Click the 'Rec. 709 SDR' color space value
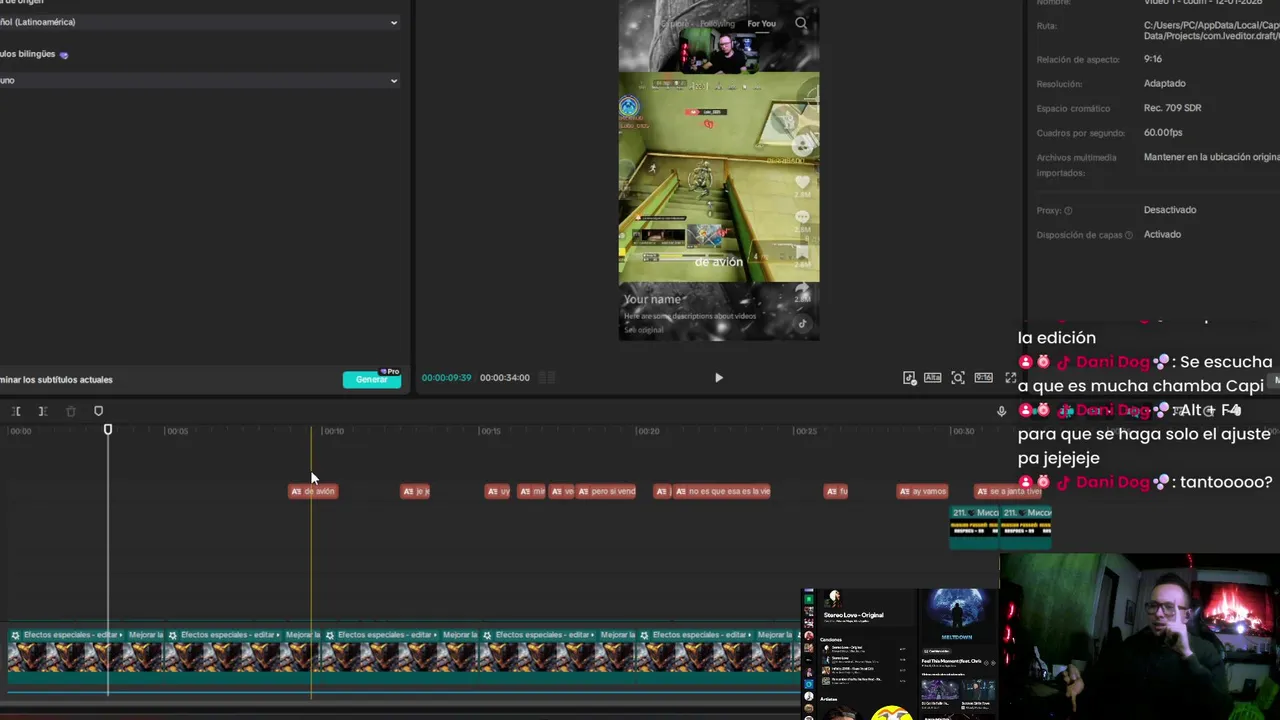Viewport: 1280px width, 720px height. (1172, 108)
